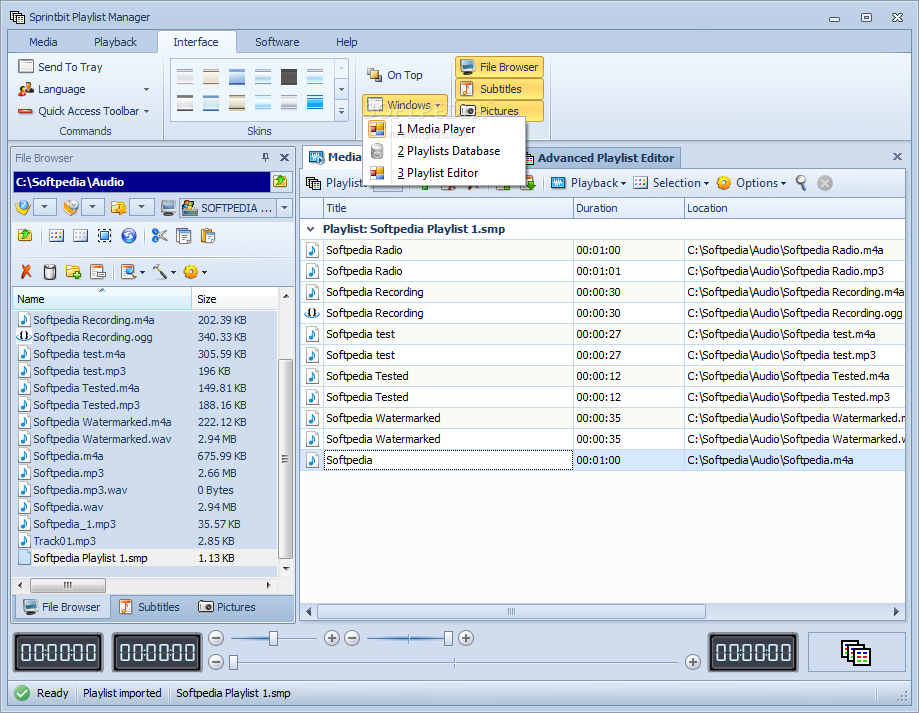The image size is (919, 713).
Task: Click the deselect all gray grid icon
Action: click(x=80, y=236)
